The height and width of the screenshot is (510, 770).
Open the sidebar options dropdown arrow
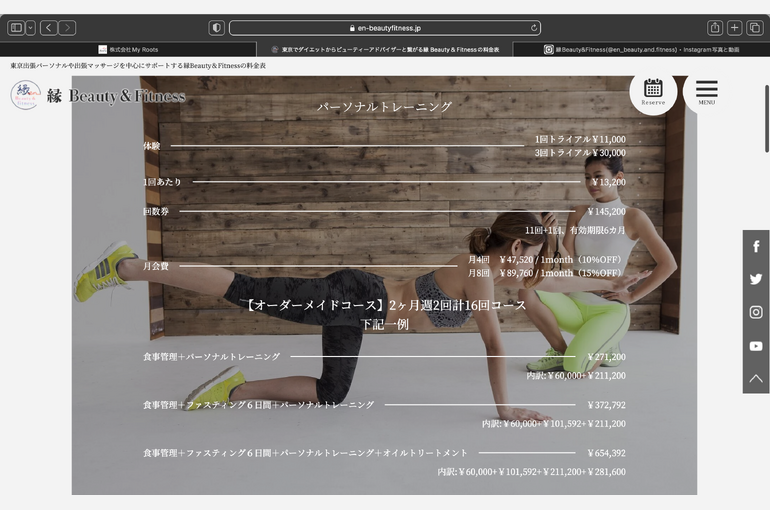[x=30, y=27]
